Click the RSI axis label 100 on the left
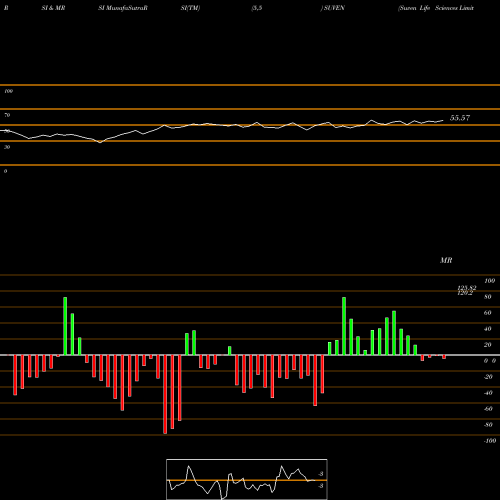The height and width of the screenshot is (500, 500). click(x=8, y=91)
